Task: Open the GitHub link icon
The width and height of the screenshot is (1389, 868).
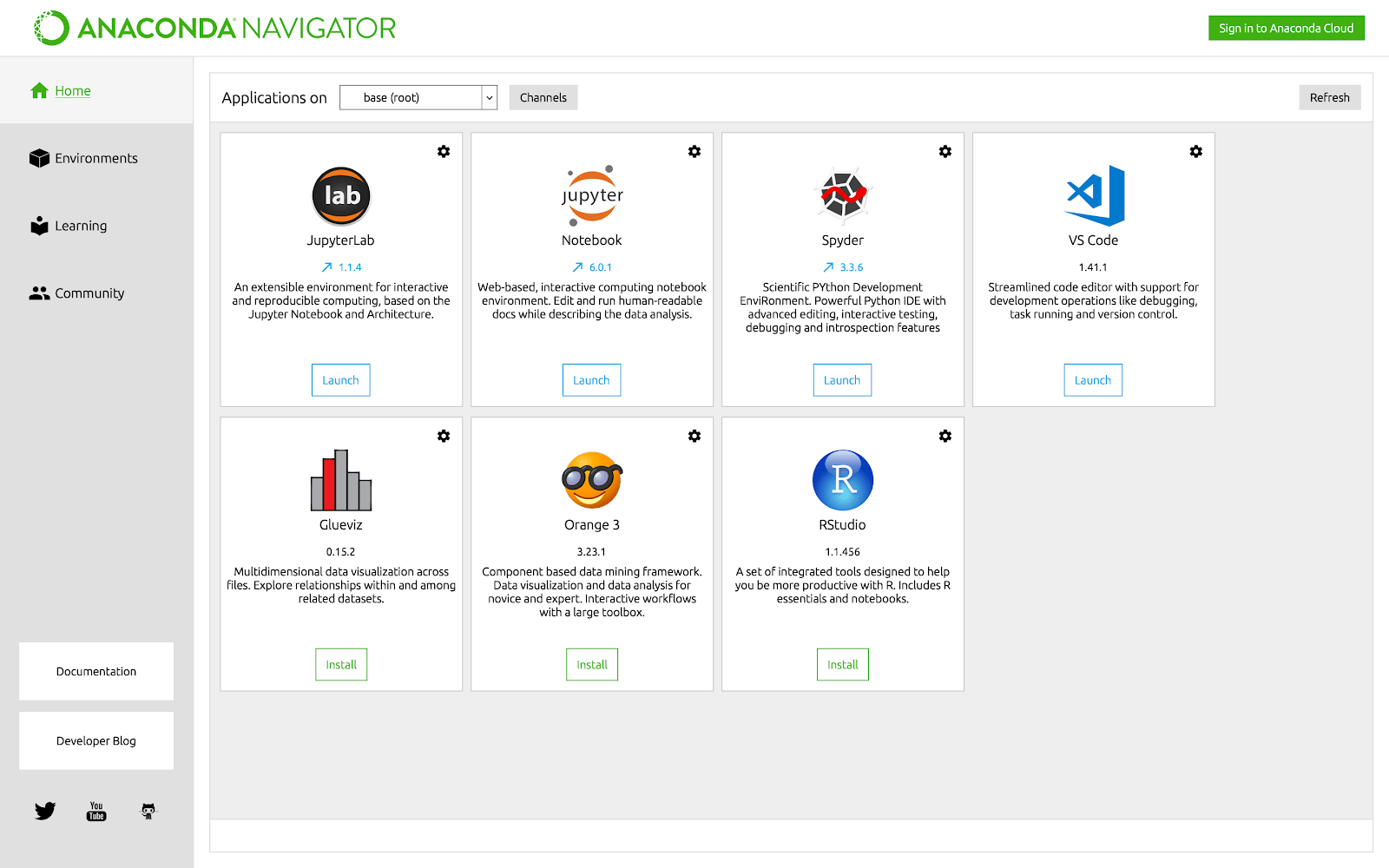Action: pos(148,811)
